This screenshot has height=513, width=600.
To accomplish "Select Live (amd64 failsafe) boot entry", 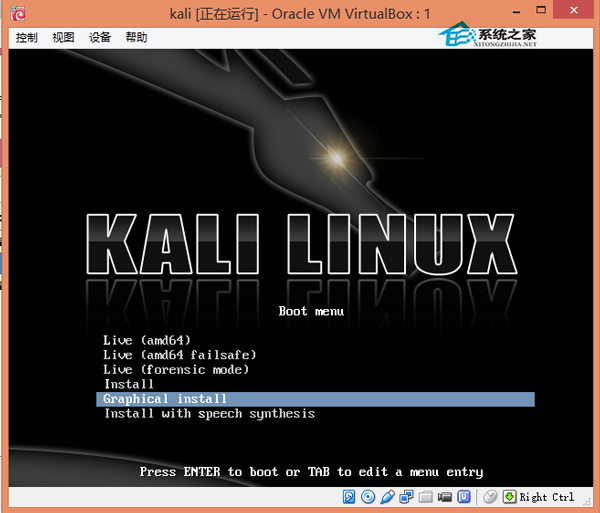I will tap(179, 355).
